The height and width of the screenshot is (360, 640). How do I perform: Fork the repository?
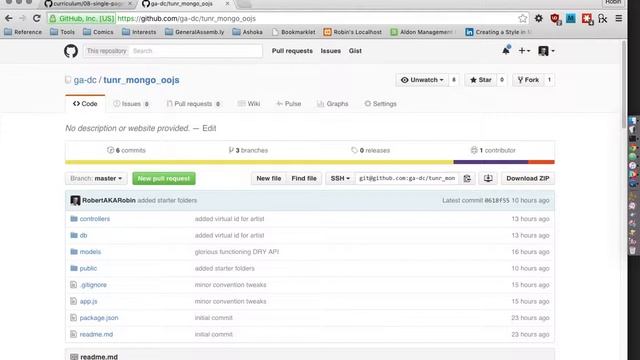coord(529,80)
